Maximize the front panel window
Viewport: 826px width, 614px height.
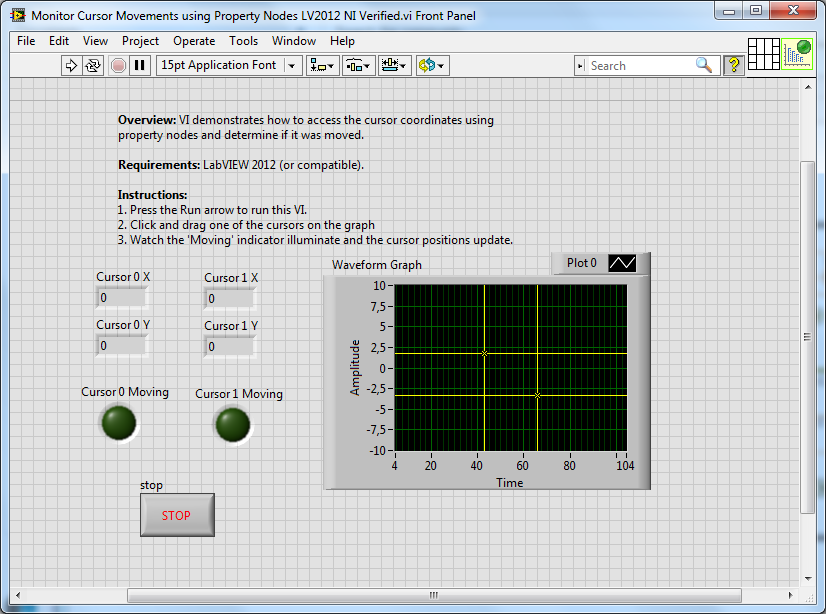click(756, 11)
